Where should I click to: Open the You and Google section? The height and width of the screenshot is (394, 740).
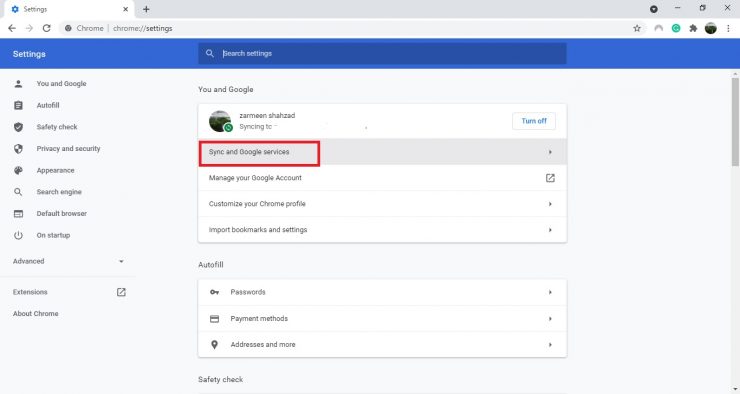(x=61, y=84)
